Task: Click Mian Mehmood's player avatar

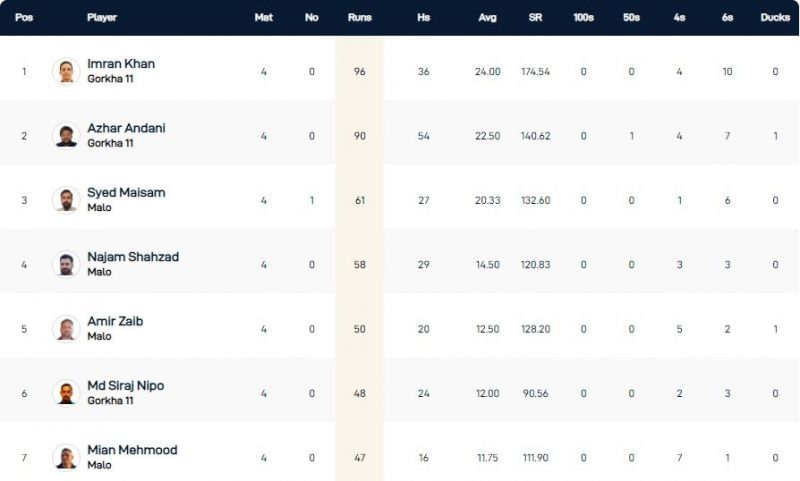Action: click(66, 457)
